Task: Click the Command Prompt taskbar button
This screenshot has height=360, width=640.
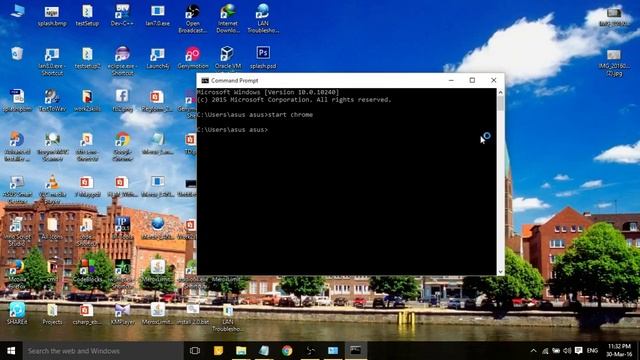Action: coord(356,351)
